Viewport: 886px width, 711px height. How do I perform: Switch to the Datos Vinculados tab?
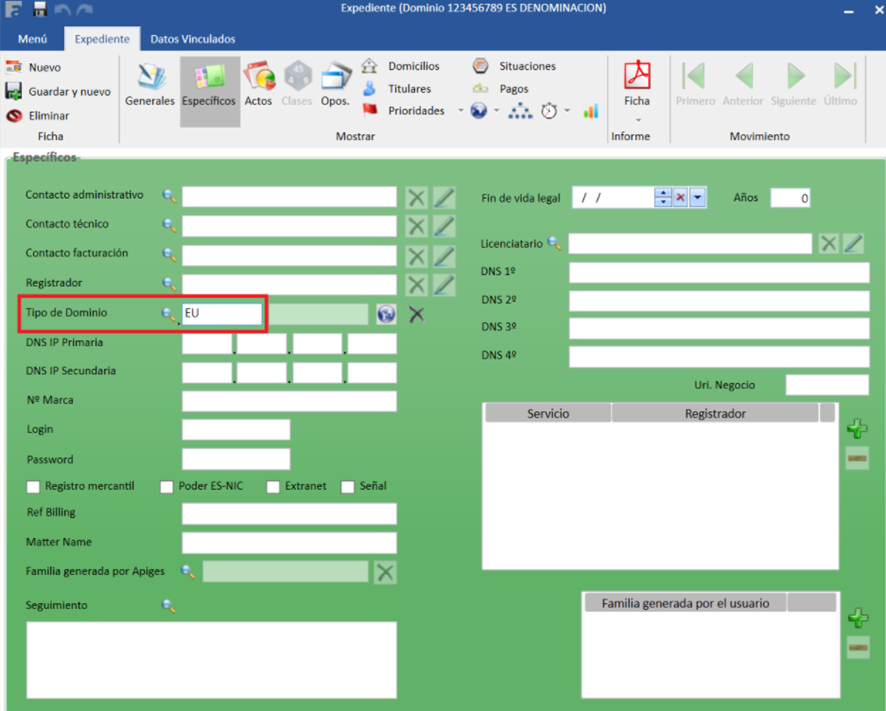coord(193,39)
